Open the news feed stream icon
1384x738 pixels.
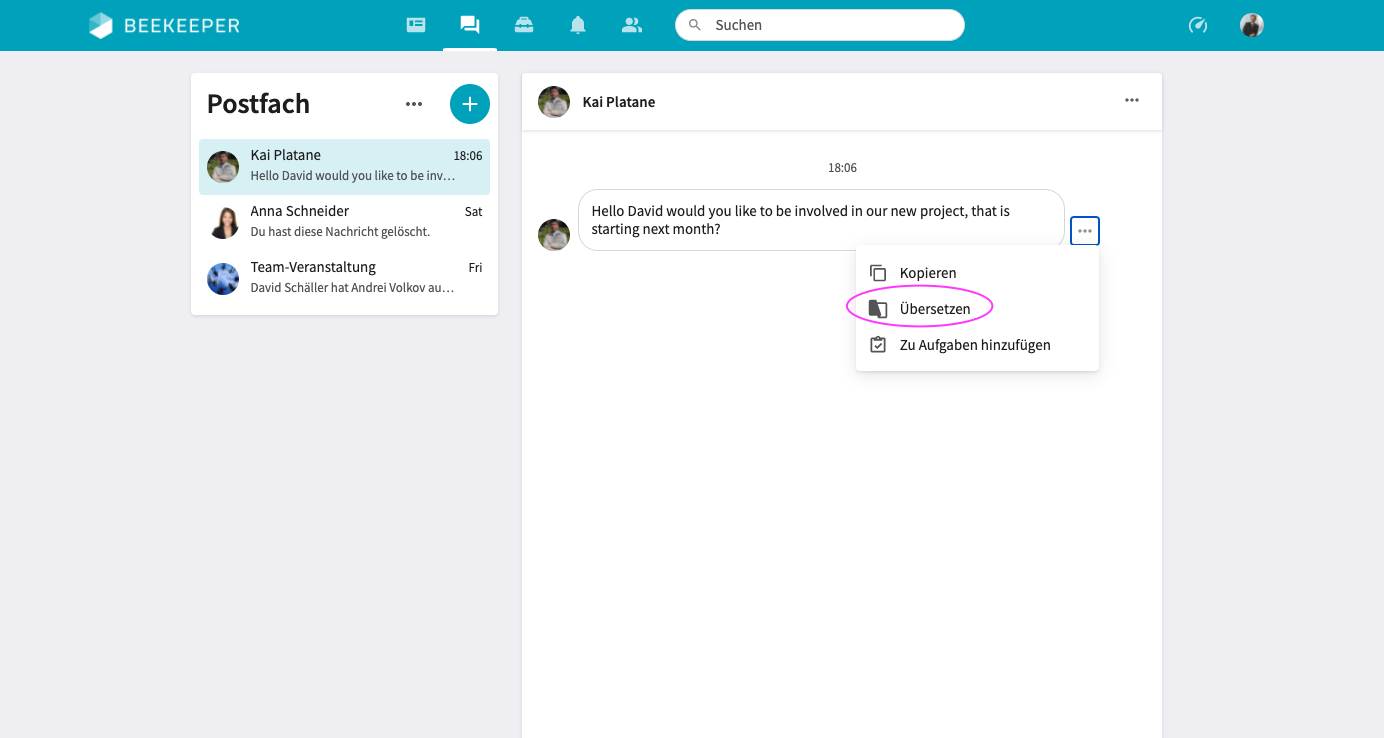tap(416, 25)
